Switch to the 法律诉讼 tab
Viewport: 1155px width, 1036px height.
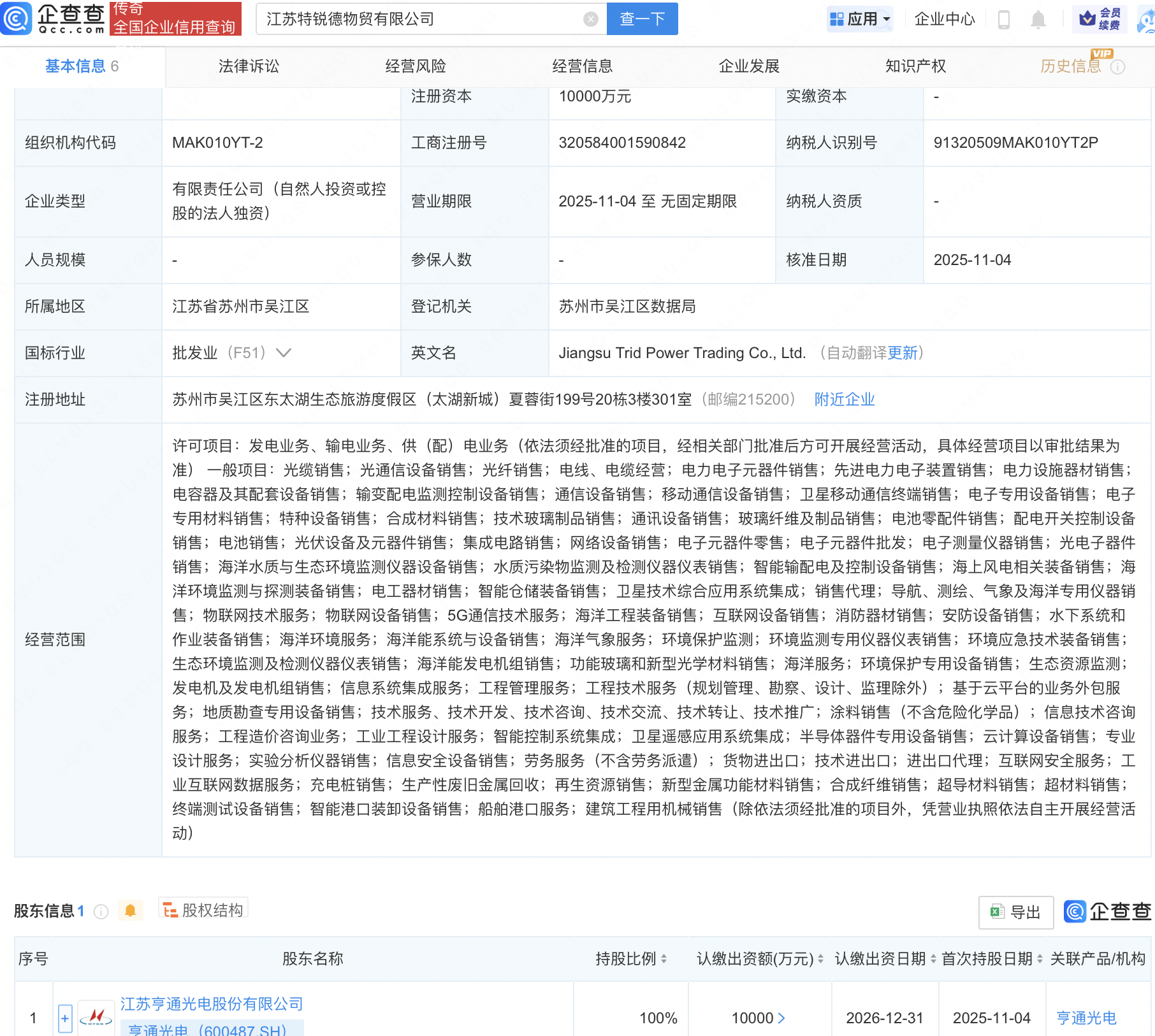click(249, 66)
